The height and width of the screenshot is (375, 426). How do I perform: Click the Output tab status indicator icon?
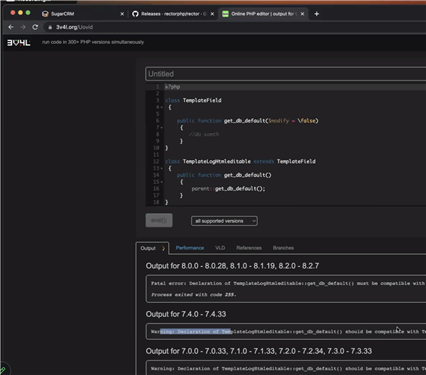click(163, 248)
